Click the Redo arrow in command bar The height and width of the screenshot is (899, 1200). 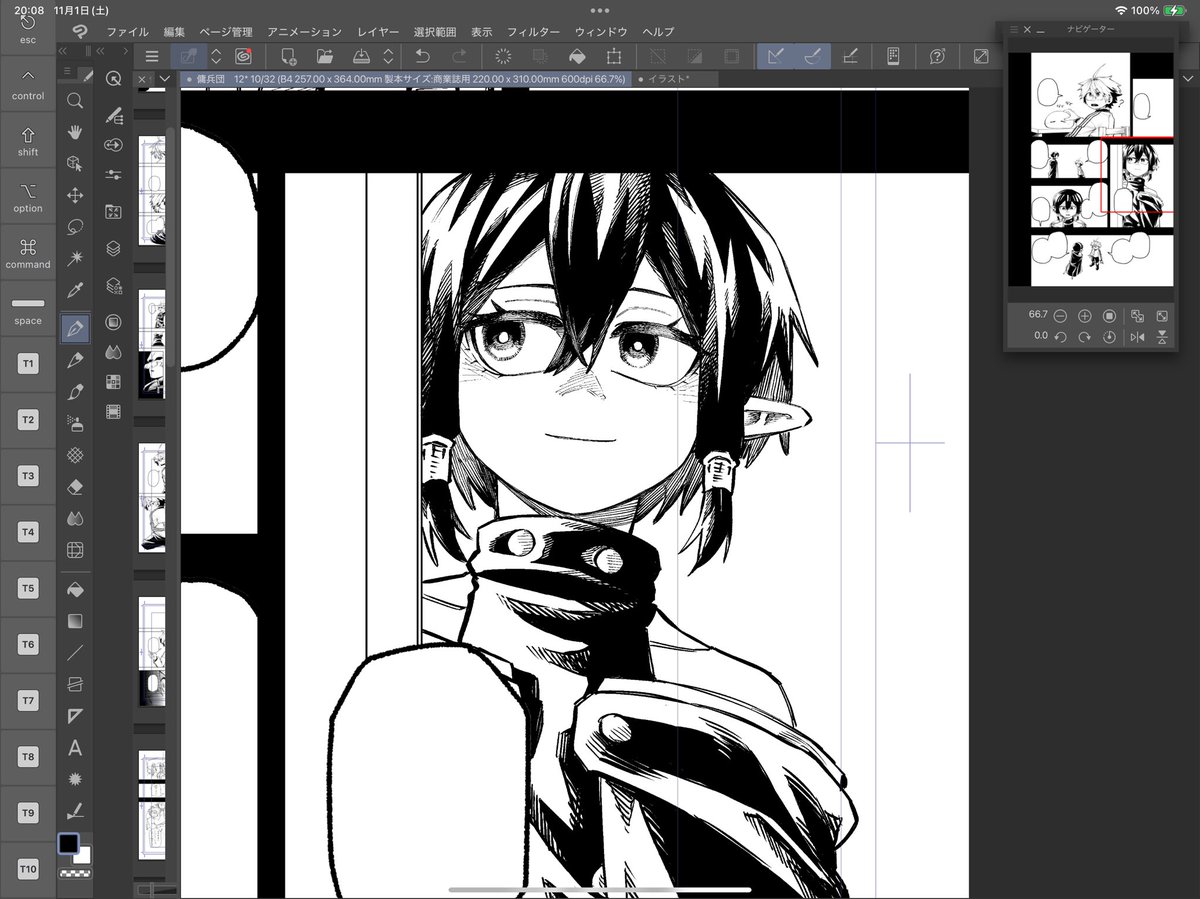[x=459, y=56]
